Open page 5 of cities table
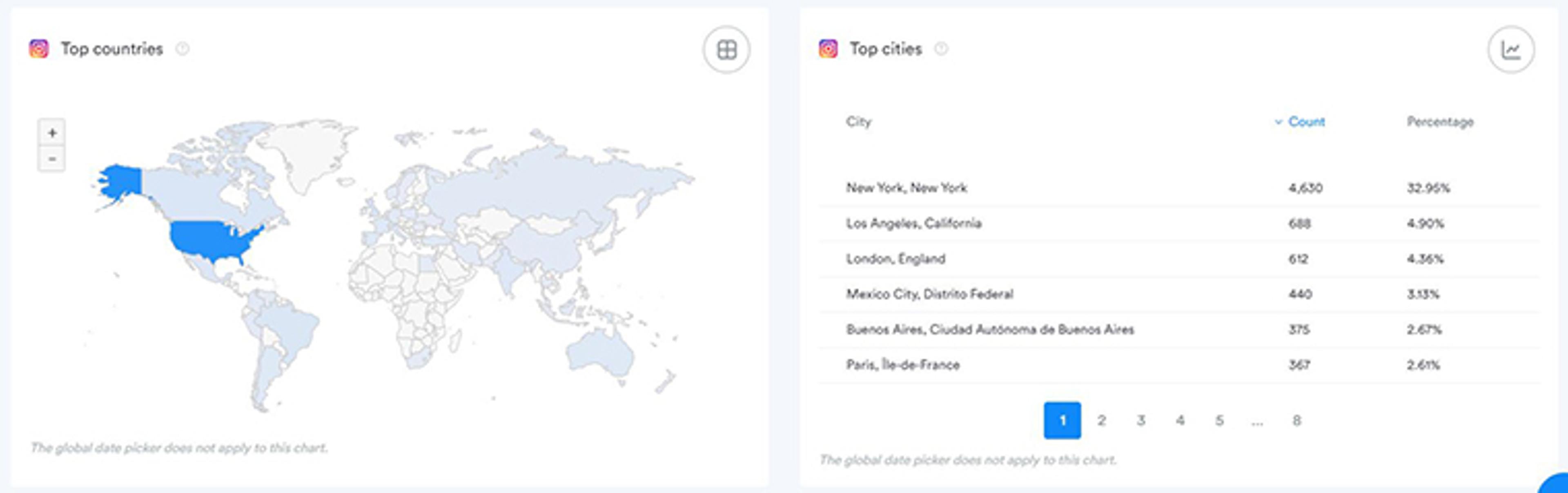Viewport: 1568px width, 493px height. (x=1219, y=420)
